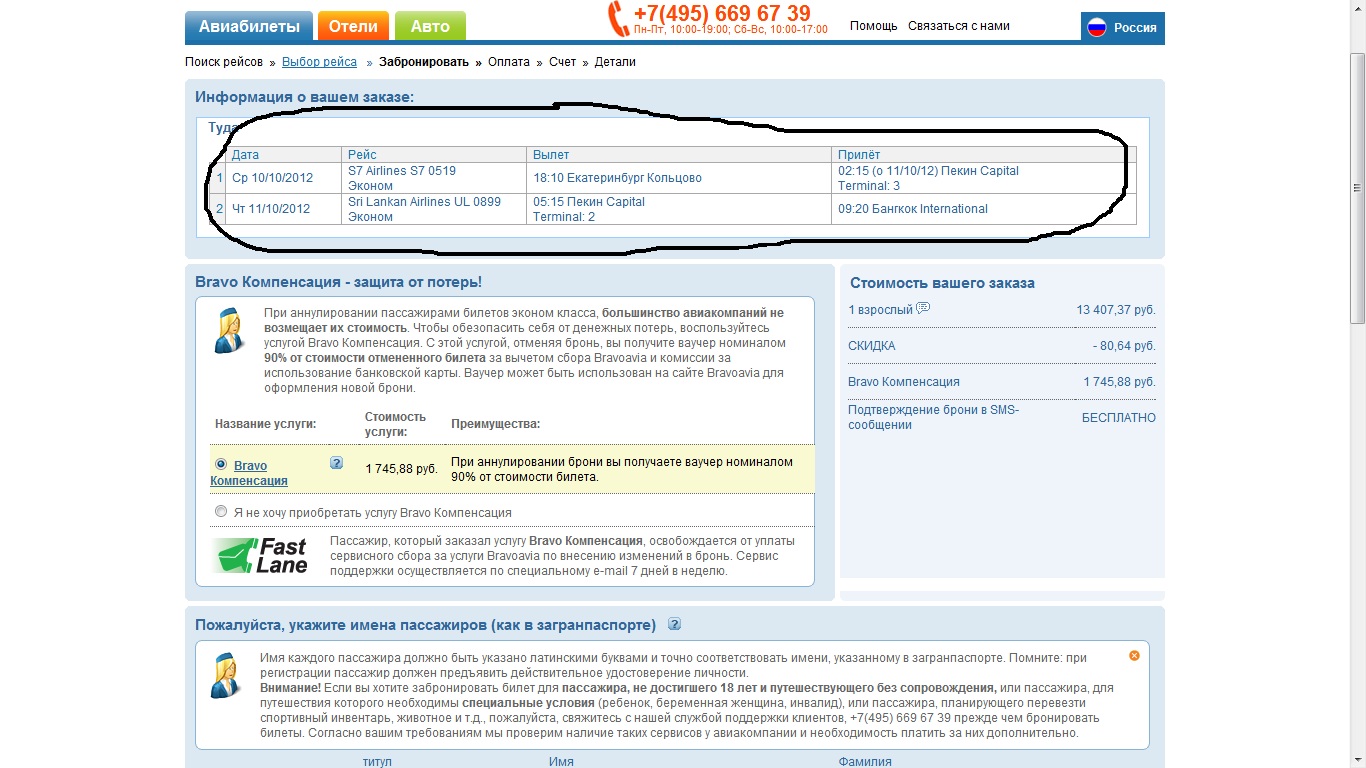Click the comment icon next to 1 взрослый
This screenshot has width=1366, height=768.
[x=923, y=308]
